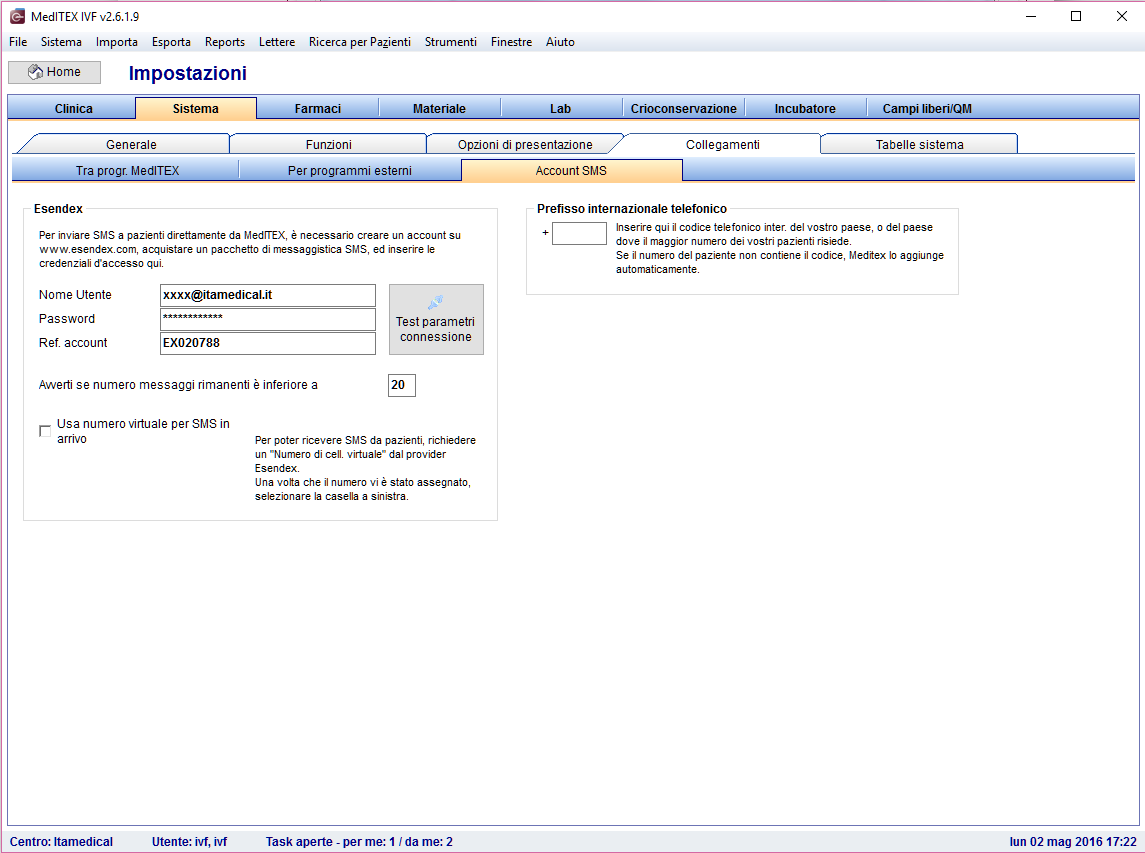This screenshot has width=1145, height=853.
Task: Open the Sistema menu in menu bar
Action: (x=61, y=42)
